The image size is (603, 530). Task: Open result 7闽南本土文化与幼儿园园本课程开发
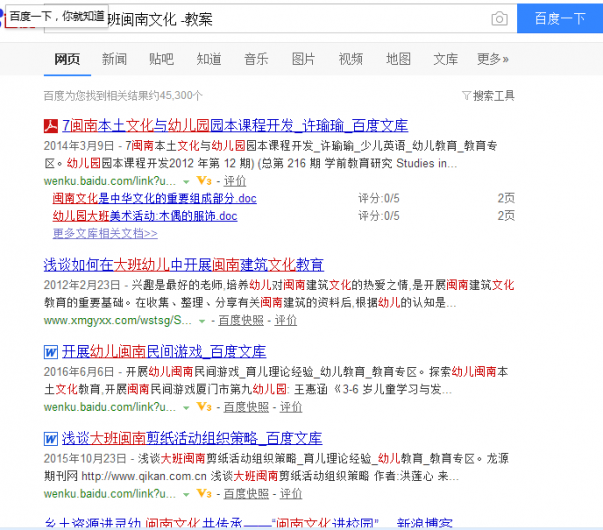(x=235, y=126)
